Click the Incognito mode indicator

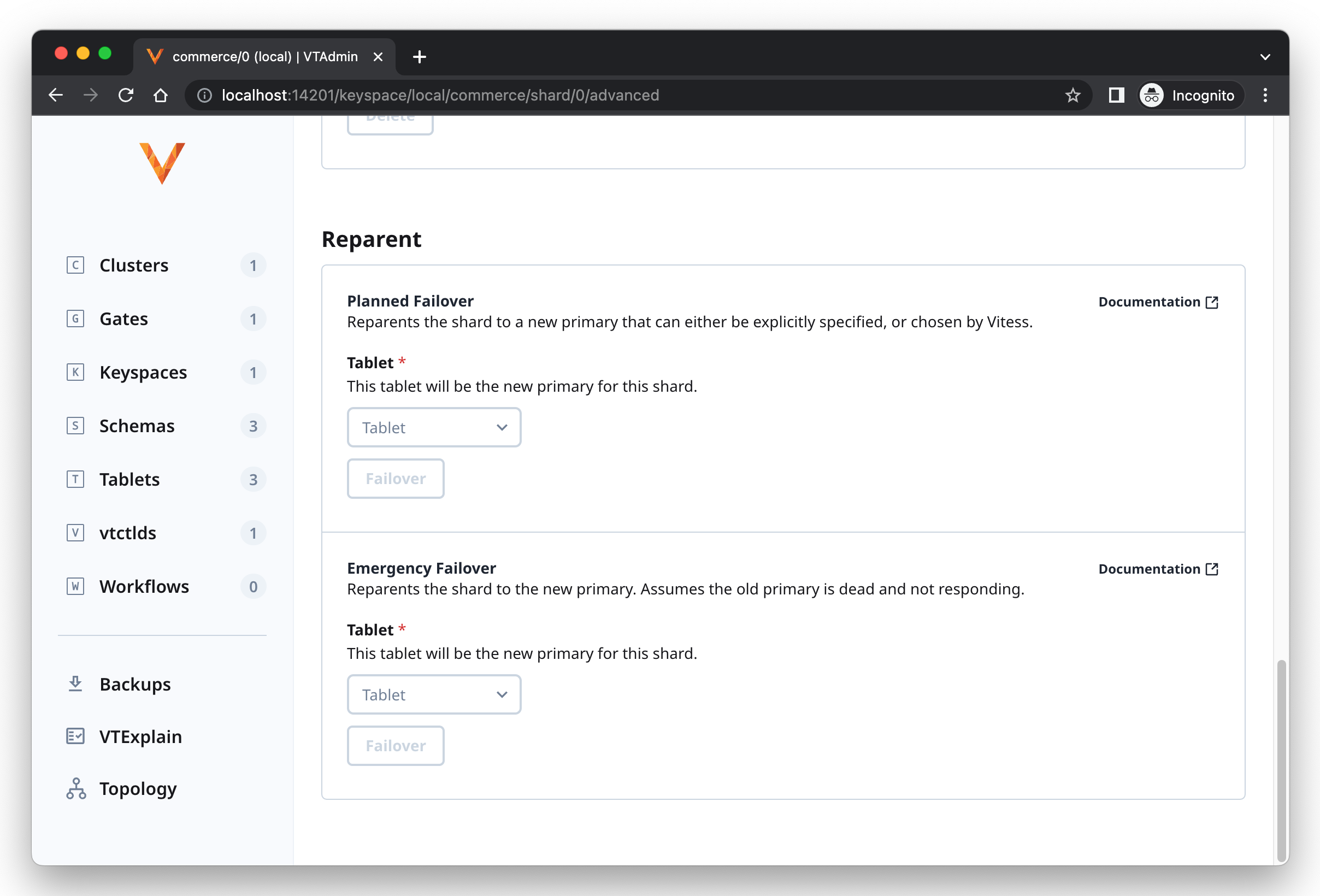pyautogui.click(x=1191, y=95)
